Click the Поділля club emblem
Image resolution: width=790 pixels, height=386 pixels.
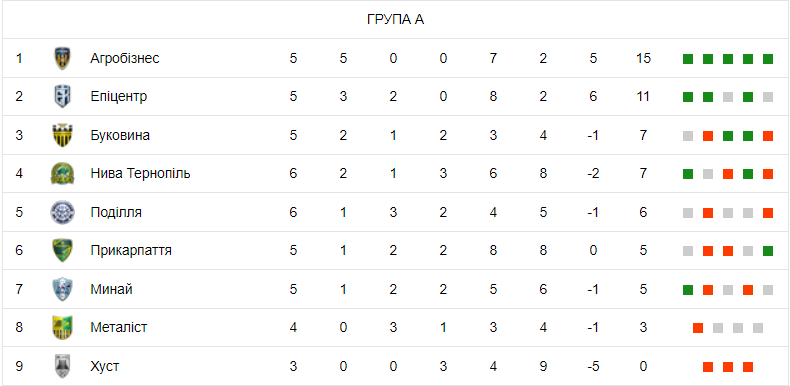[x=62, y=212]
